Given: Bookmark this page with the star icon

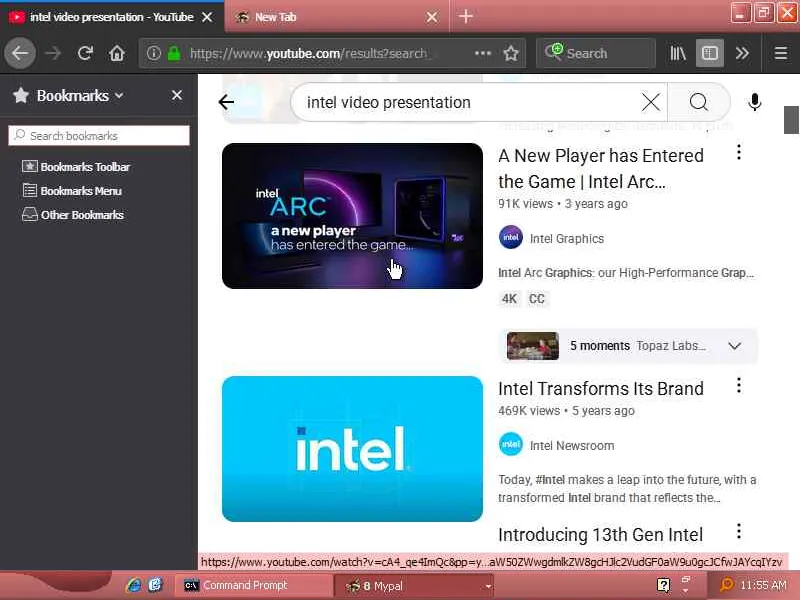Looking at the screenshot, I should [511, 53].
